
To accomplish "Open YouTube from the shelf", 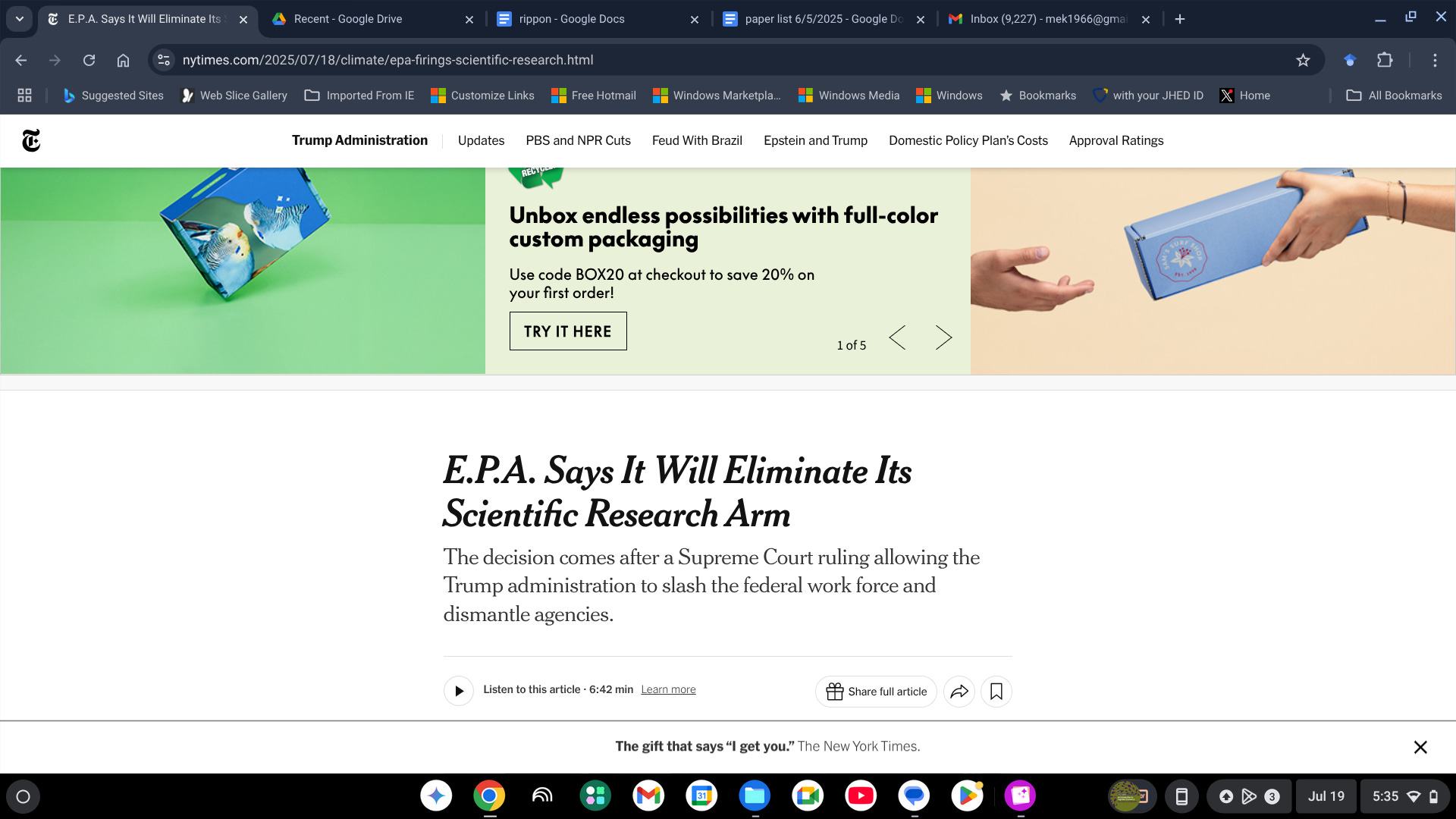I will click(x=861, y=795).
